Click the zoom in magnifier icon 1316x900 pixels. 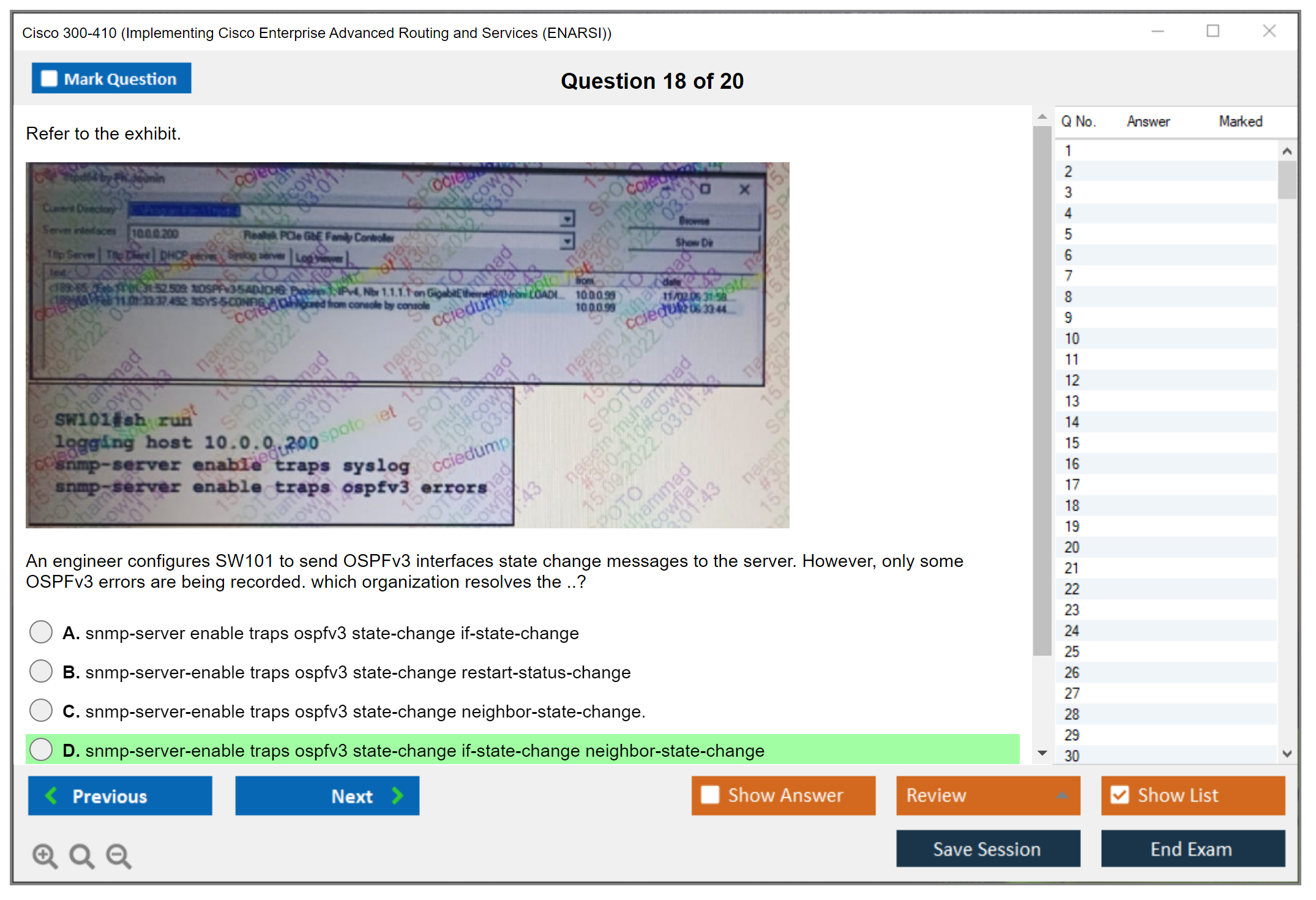click(45, 855)
